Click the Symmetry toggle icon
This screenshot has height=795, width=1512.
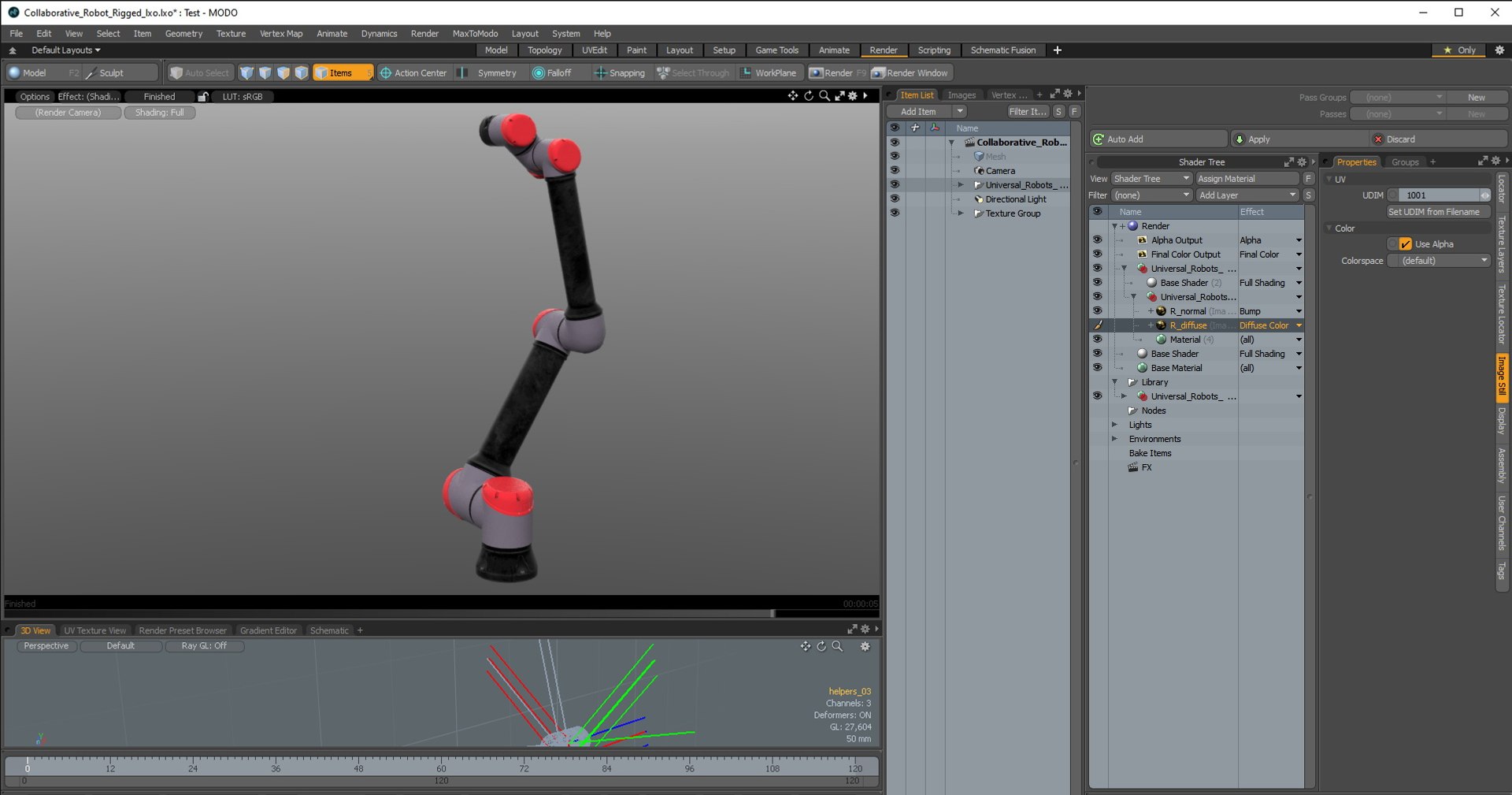[464, 72]
